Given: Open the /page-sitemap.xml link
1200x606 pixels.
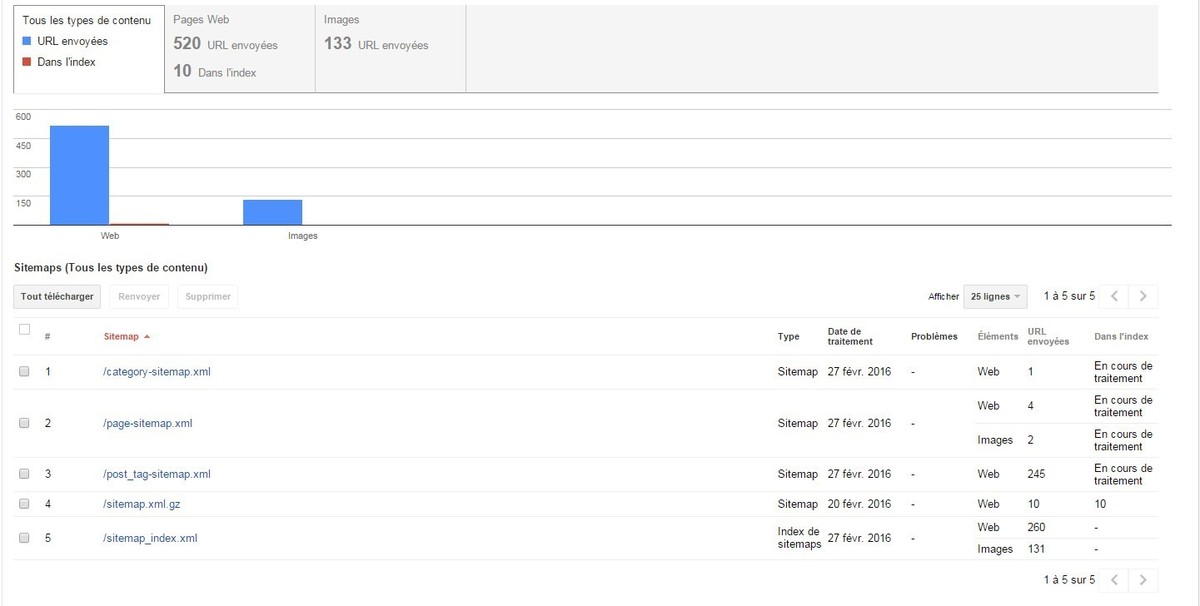Looking at the screenshot, I should [147, 423].
